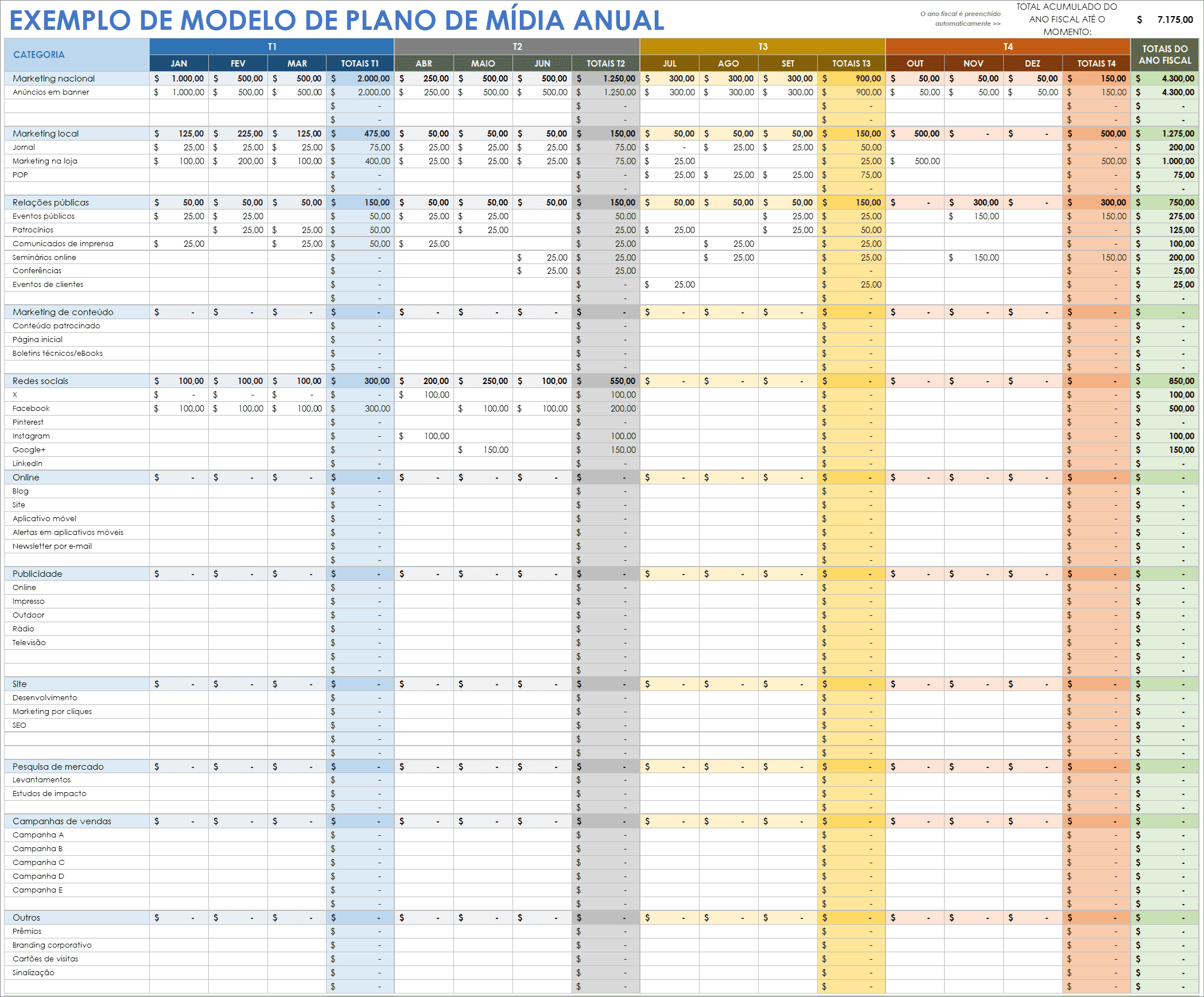This screenshot has width=1204, height=997.
Task: Click the TOTAIS T4 column header
Action: tap(1097, 63)
